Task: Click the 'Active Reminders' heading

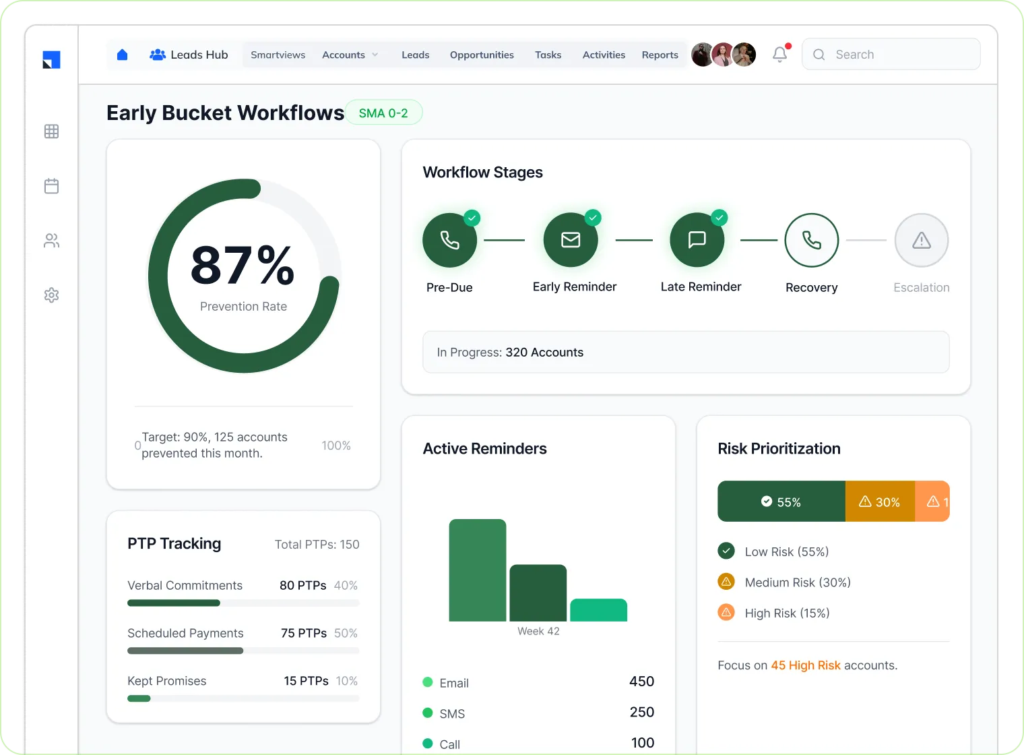Action: (x=485, y=449)
